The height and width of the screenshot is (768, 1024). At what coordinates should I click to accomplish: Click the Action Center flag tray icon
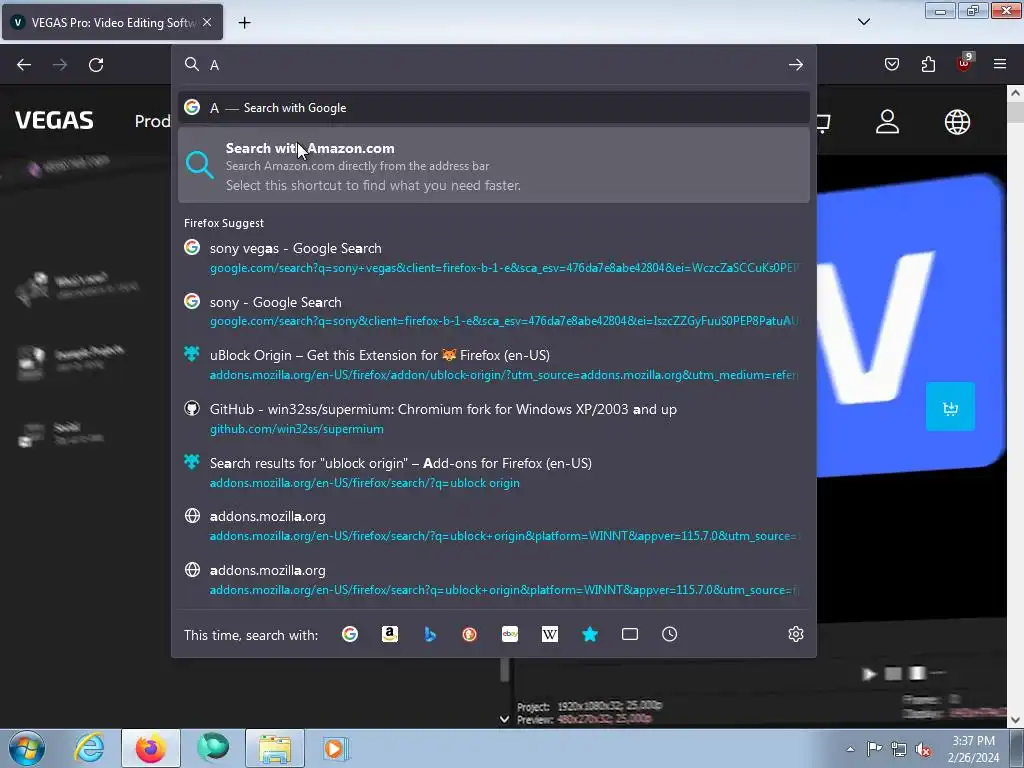click(x=874, y=749)
